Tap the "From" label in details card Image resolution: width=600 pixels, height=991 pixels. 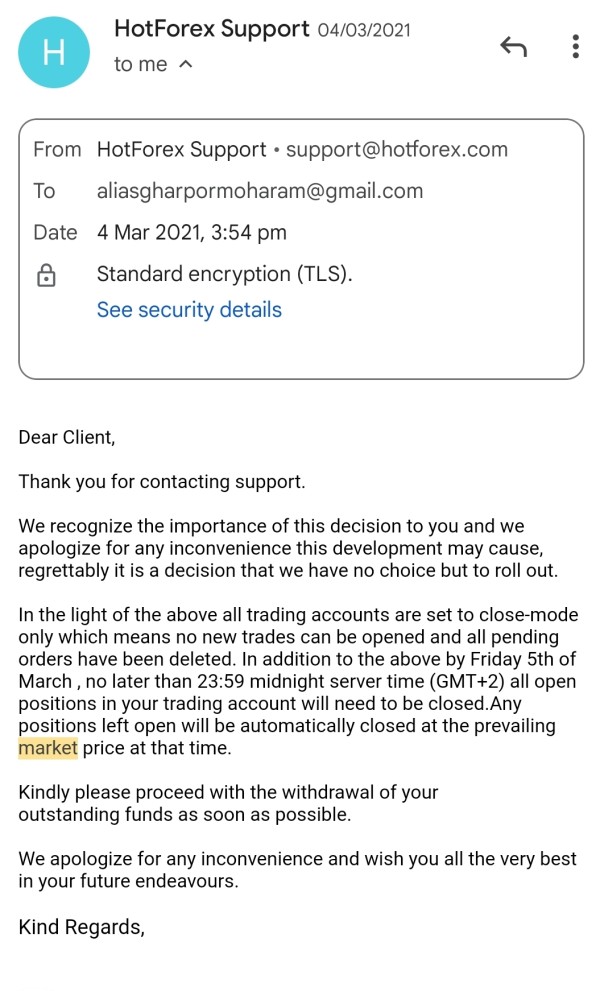coord(57,150)
